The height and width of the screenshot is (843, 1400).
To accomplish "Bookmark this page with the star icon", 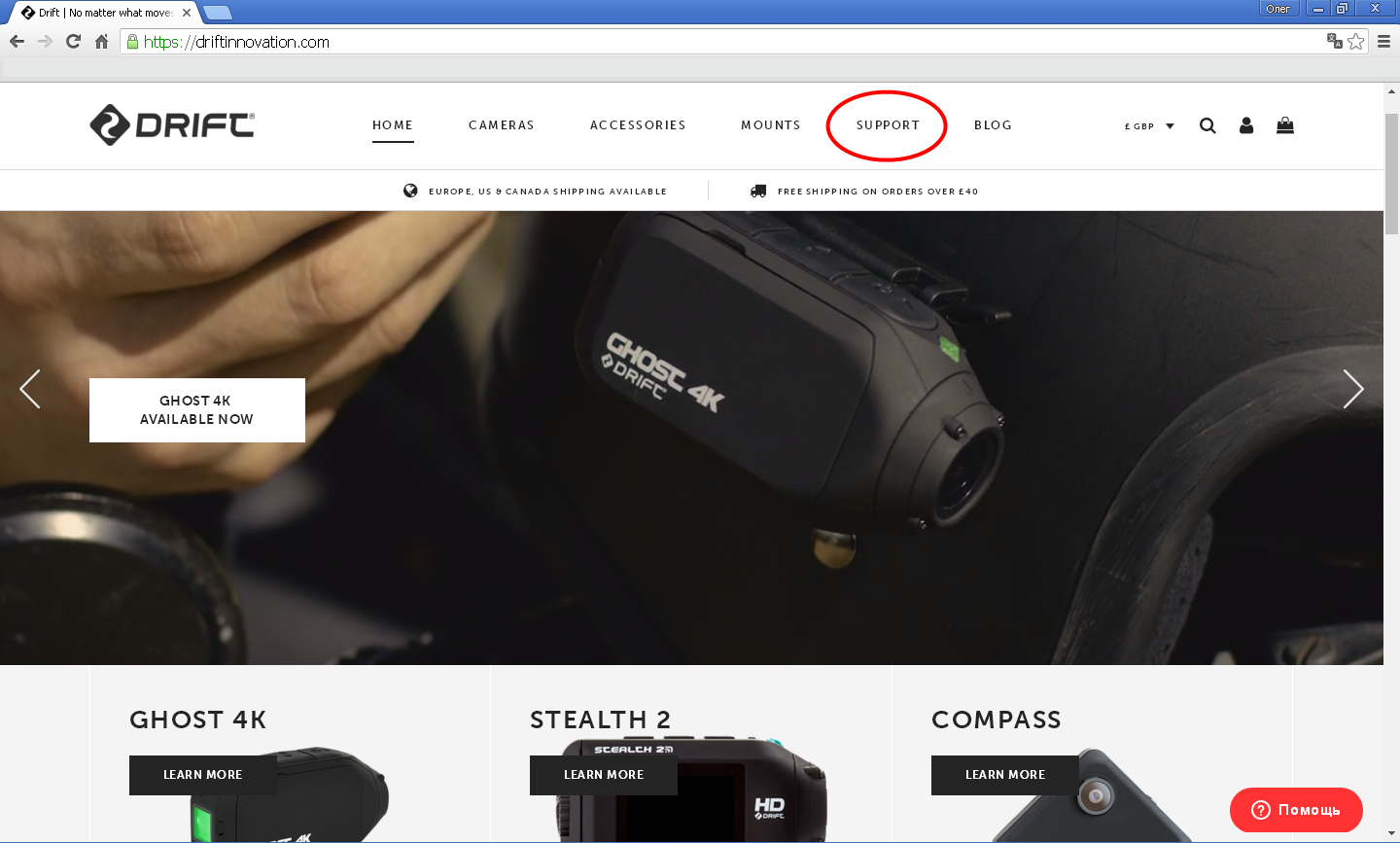I will 1356,42.
